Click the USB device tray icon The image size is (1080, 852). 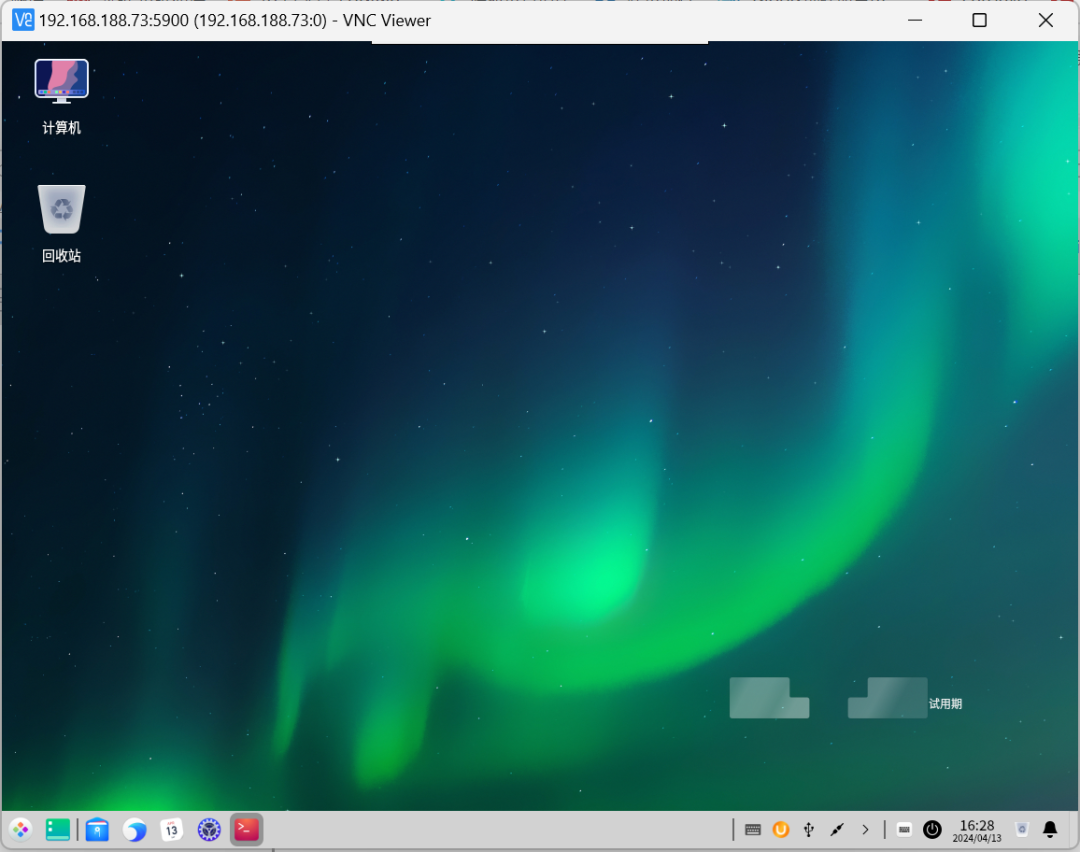click(x=809, y=829)
